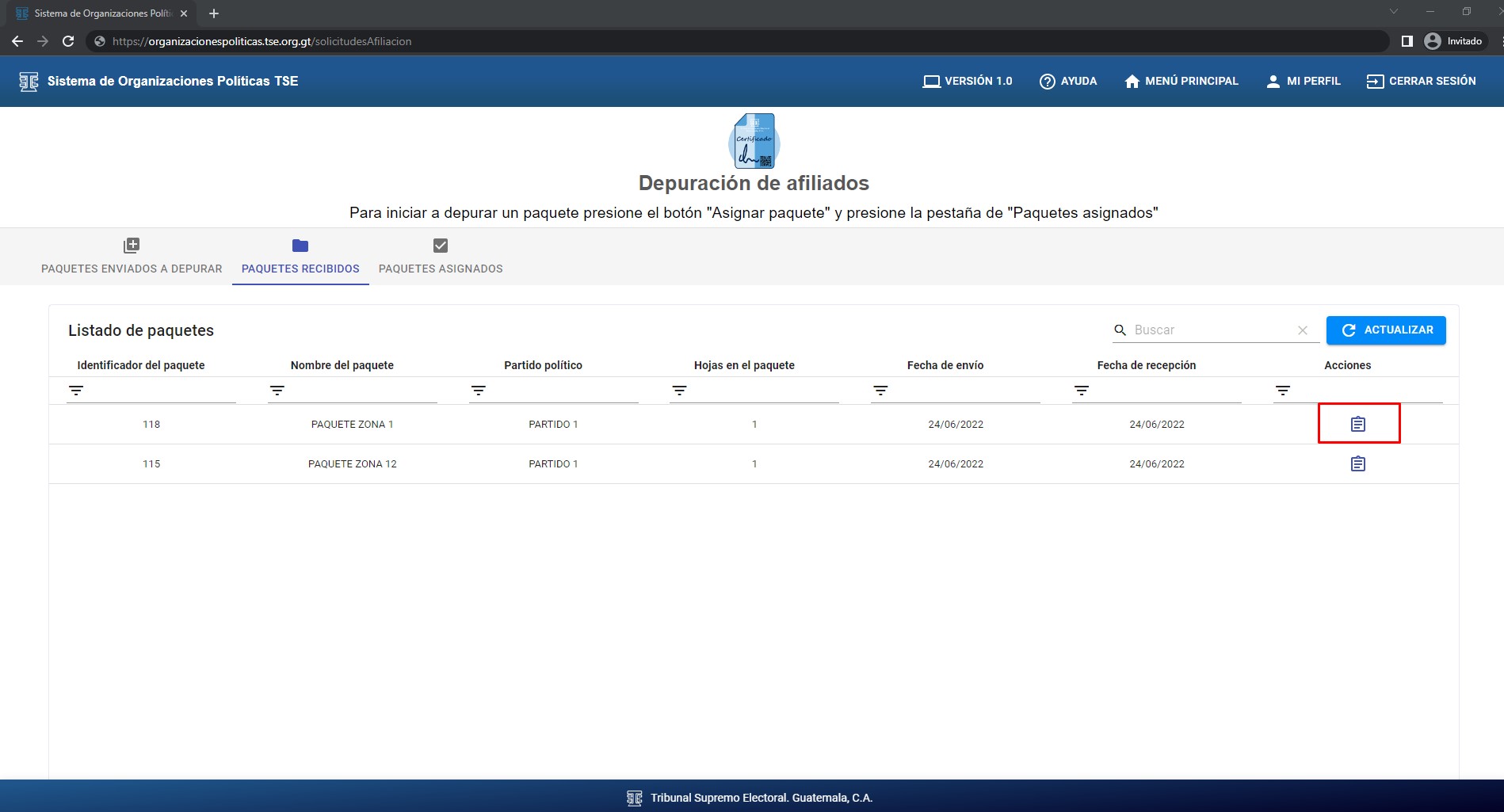Clear the Buscar search field with X
Image resolution: width=1504 pixels, height=812 pixels.
[x=1302, y=330]
